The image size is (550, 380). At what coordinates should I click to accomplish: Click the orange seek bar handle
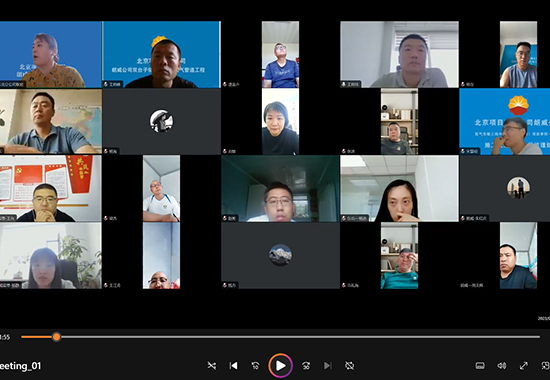(x=56, y=337)
